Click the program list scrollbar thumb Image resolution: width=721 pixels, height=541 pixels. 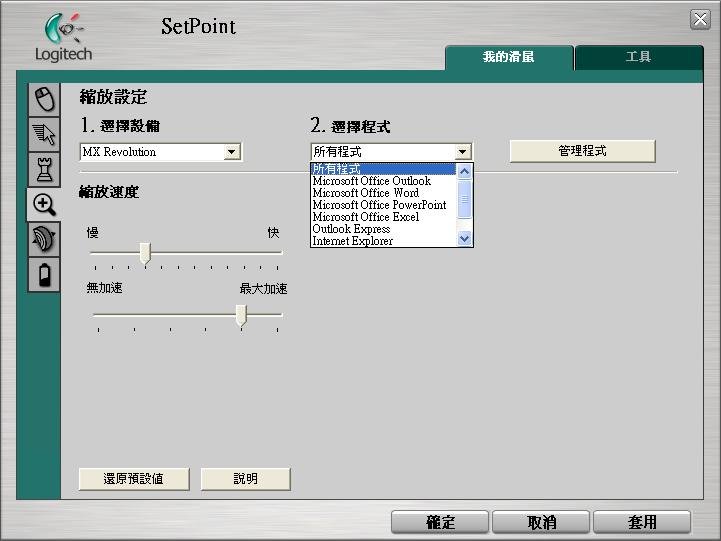464,199
